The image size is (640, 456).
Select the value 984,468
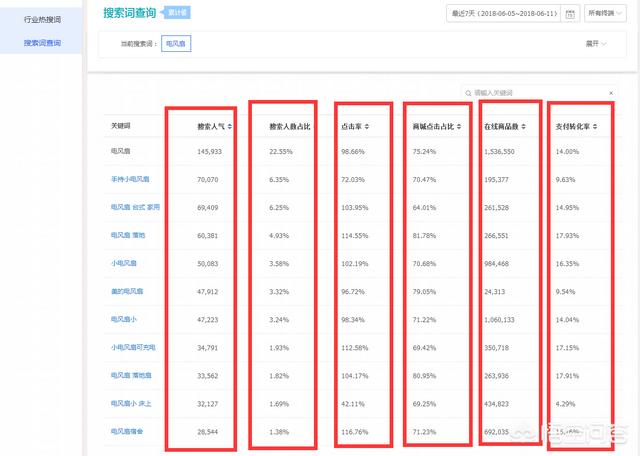click(x=496, y=264)
